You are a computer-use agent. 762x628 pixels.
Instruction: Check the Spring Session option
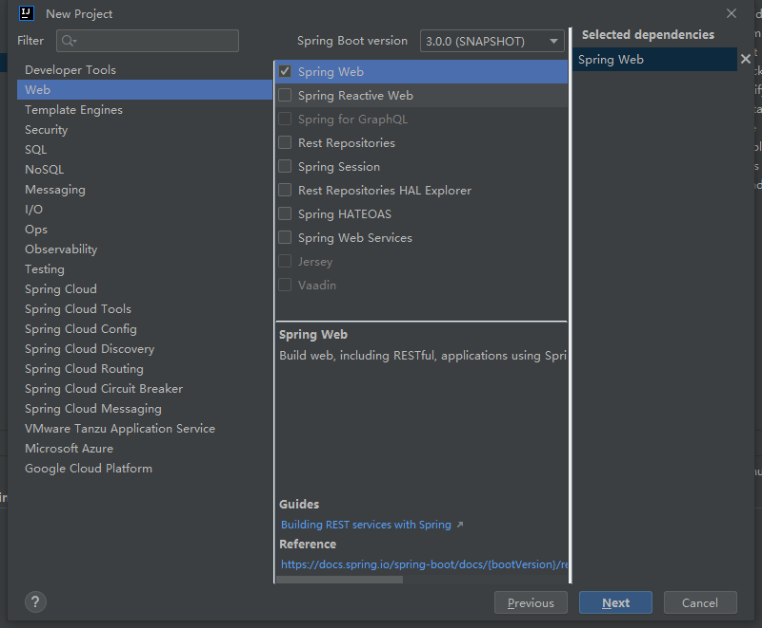pos(285,166)
